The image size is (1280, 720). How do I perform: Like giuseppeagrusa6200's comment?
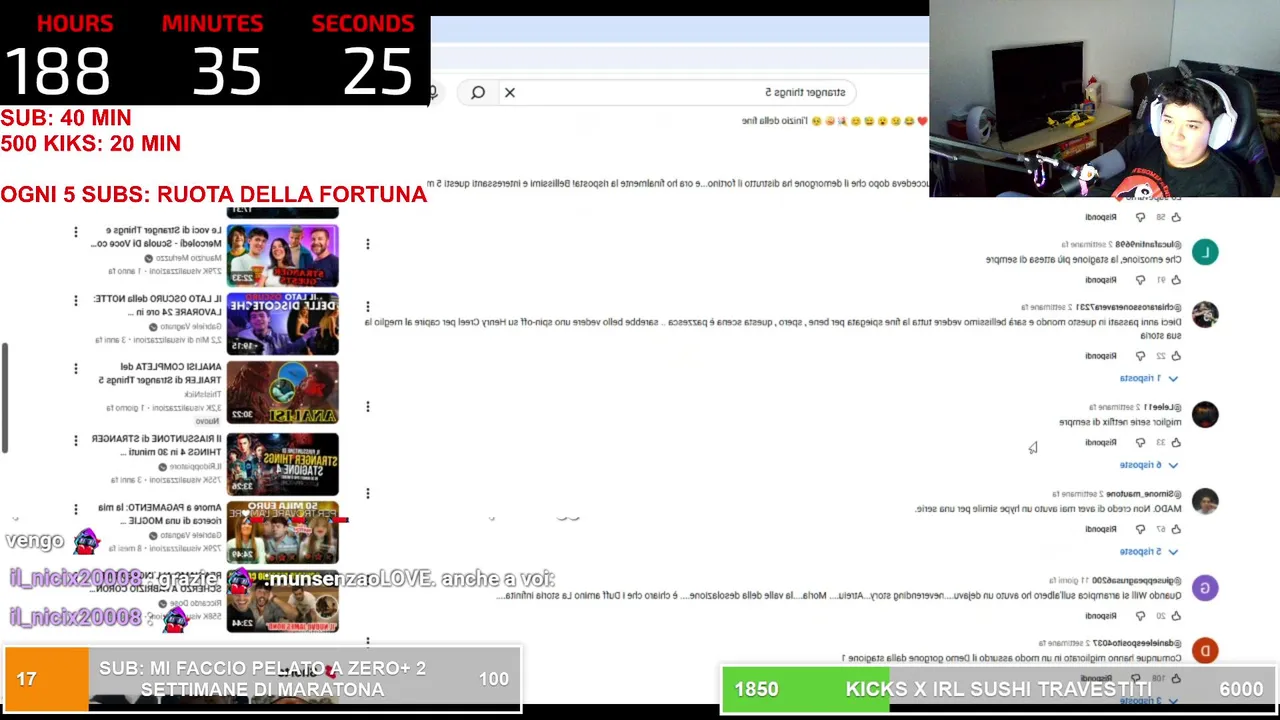[1177, 616]
